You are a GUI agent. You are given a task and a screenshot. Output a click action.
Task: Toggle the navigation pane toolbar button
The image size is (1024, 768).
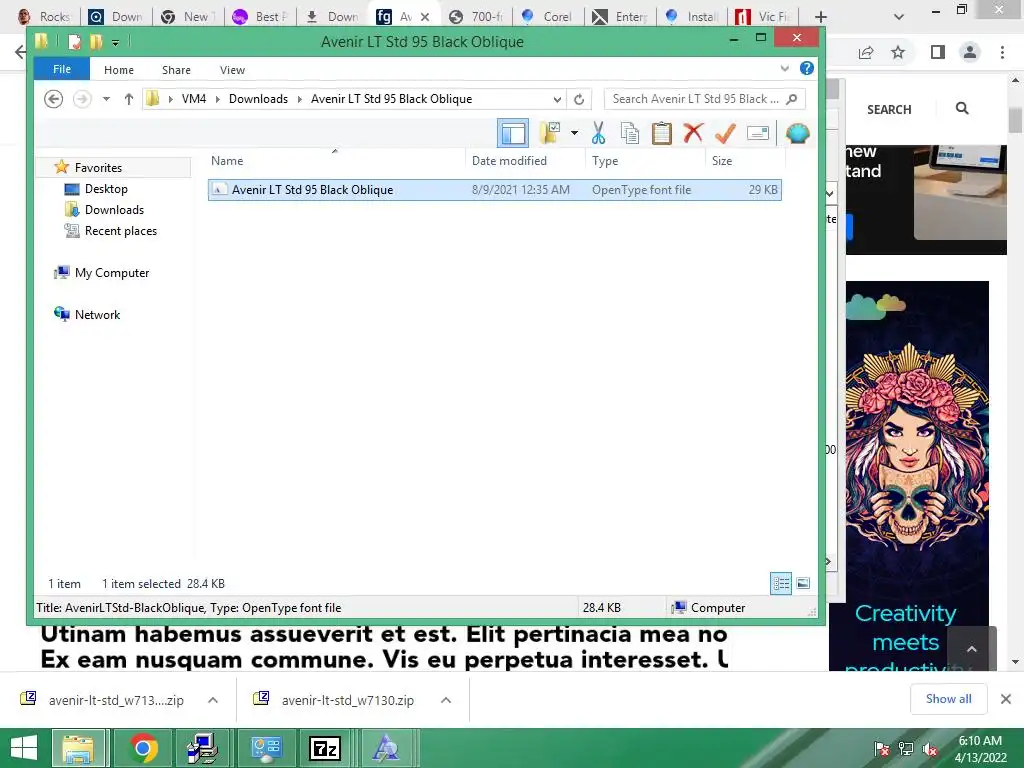513,133
